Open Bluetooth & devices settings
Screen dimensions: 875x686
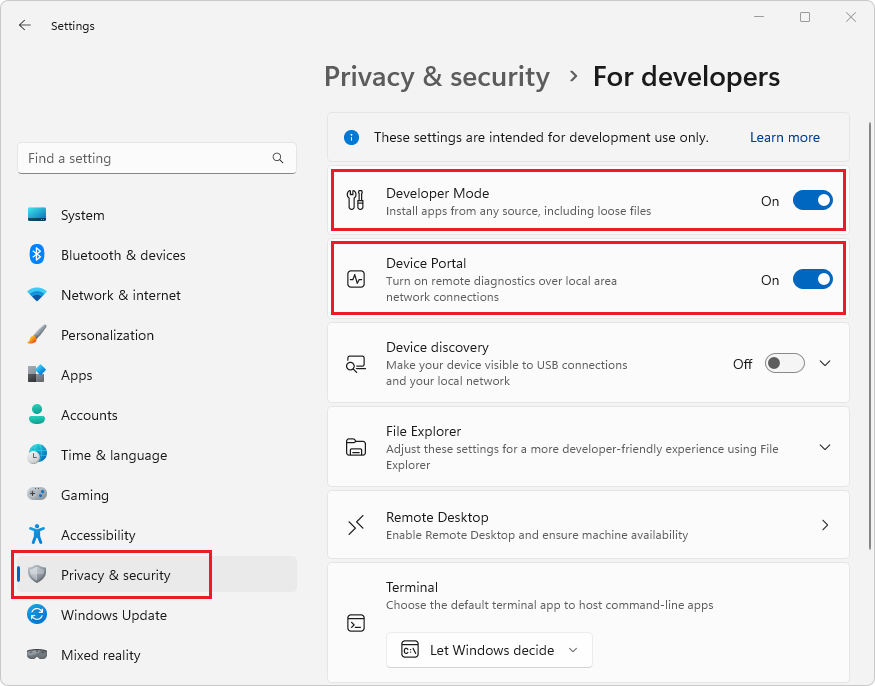(38, 255)
